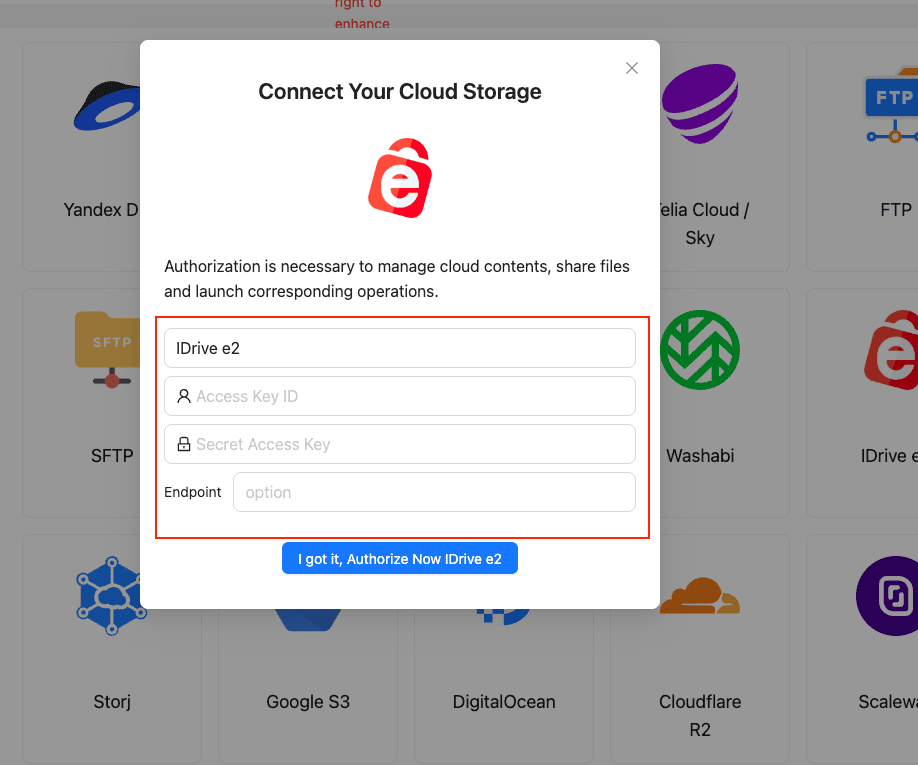Open the Endpoint option selector
918x765 pixels.
[434, 492]
